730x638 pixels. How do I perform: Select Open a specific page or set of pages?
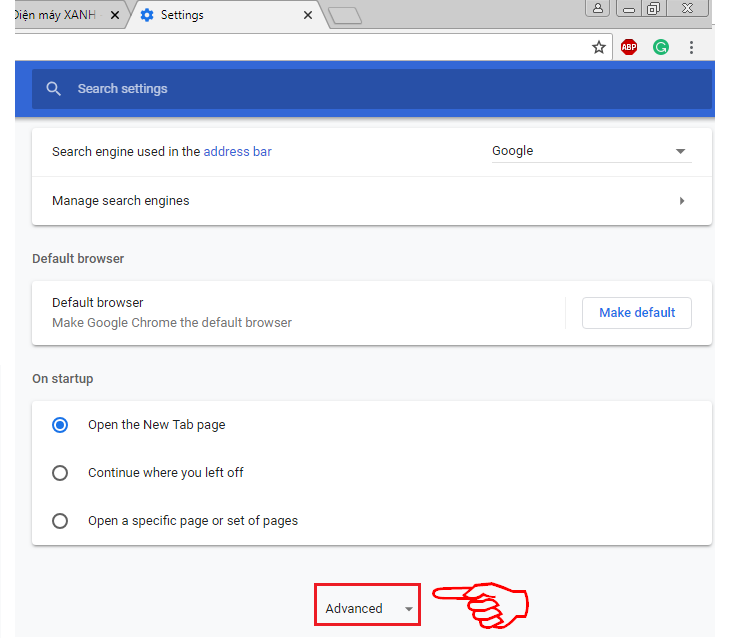click(x=60, y=521)
